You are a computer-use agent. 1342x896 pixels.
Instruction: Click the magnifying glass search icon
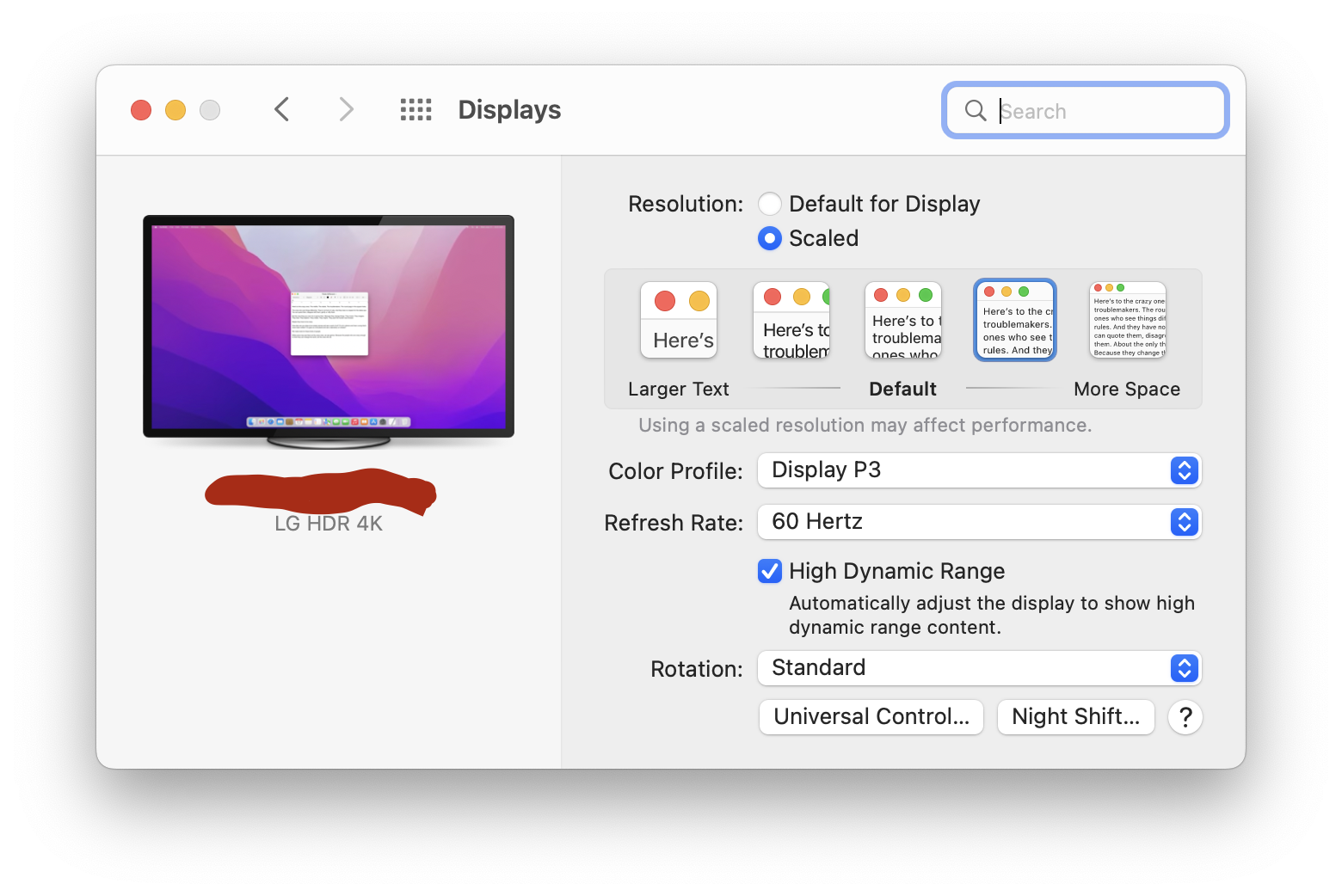[976, 111]
